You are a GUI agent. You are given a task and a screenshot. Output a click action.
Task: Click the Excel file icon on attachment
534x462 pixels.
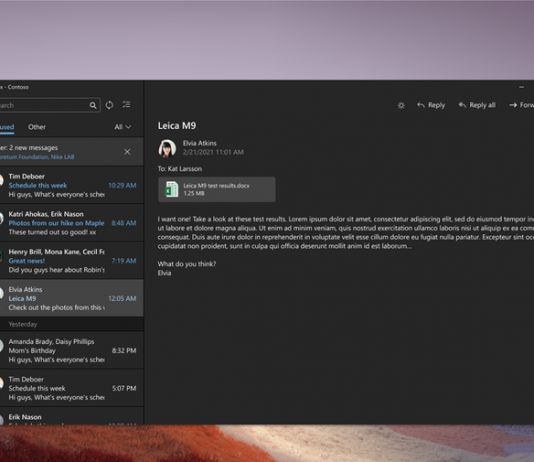pyautogui.click(x=172, y=189)
